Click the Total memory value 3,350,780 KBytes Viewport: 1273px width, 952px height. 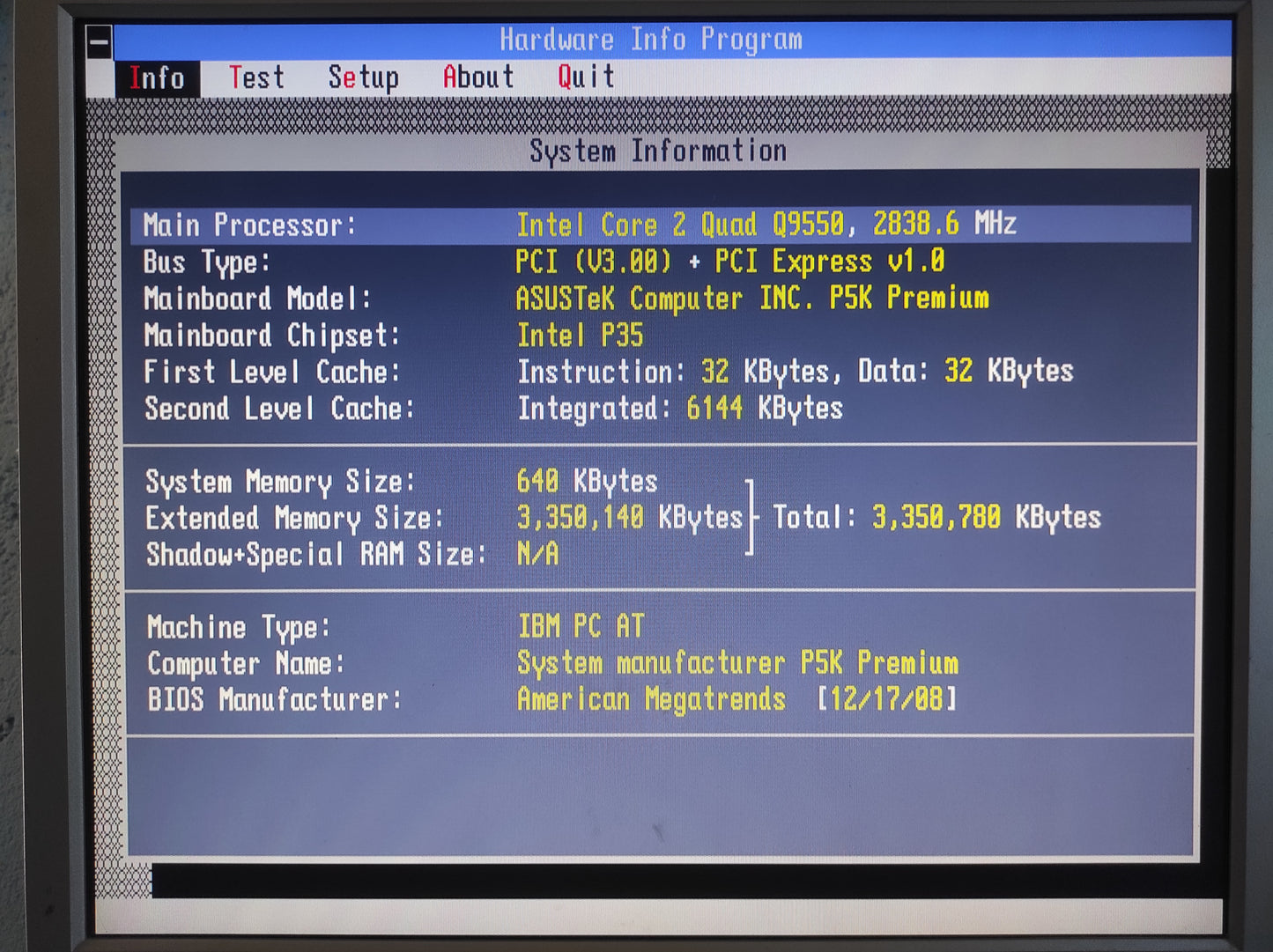point(986,518)
